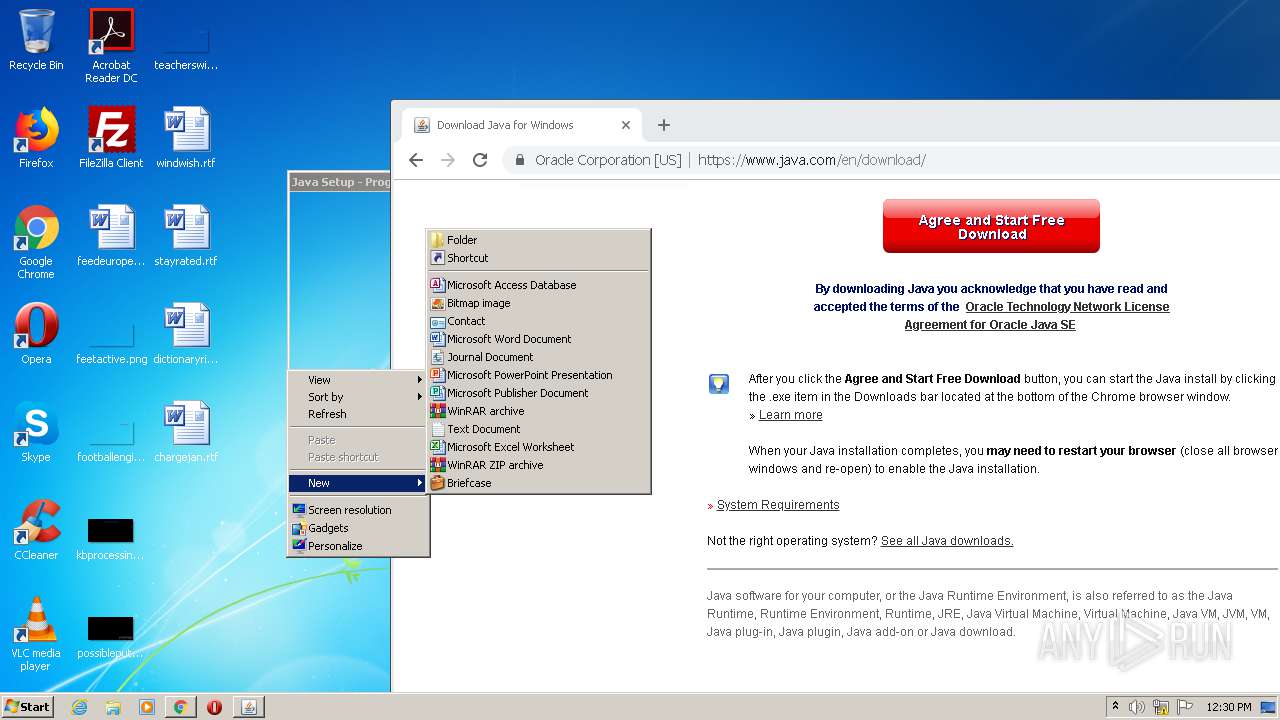Expand the Sort by submenu
The width and height of the screenshot is (1280, 720).
[359, 397]
